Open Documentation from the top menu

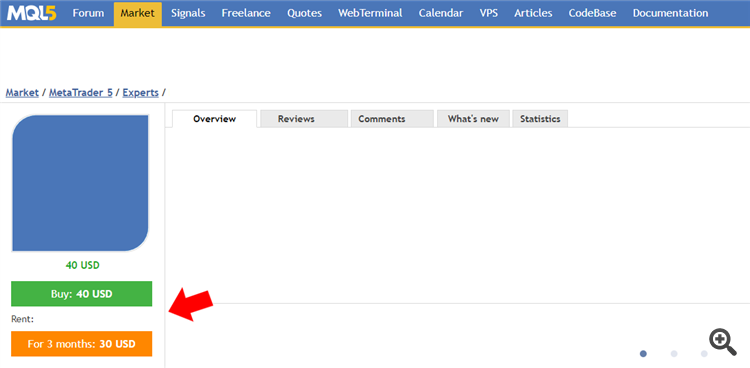click(x=670, y=13)
